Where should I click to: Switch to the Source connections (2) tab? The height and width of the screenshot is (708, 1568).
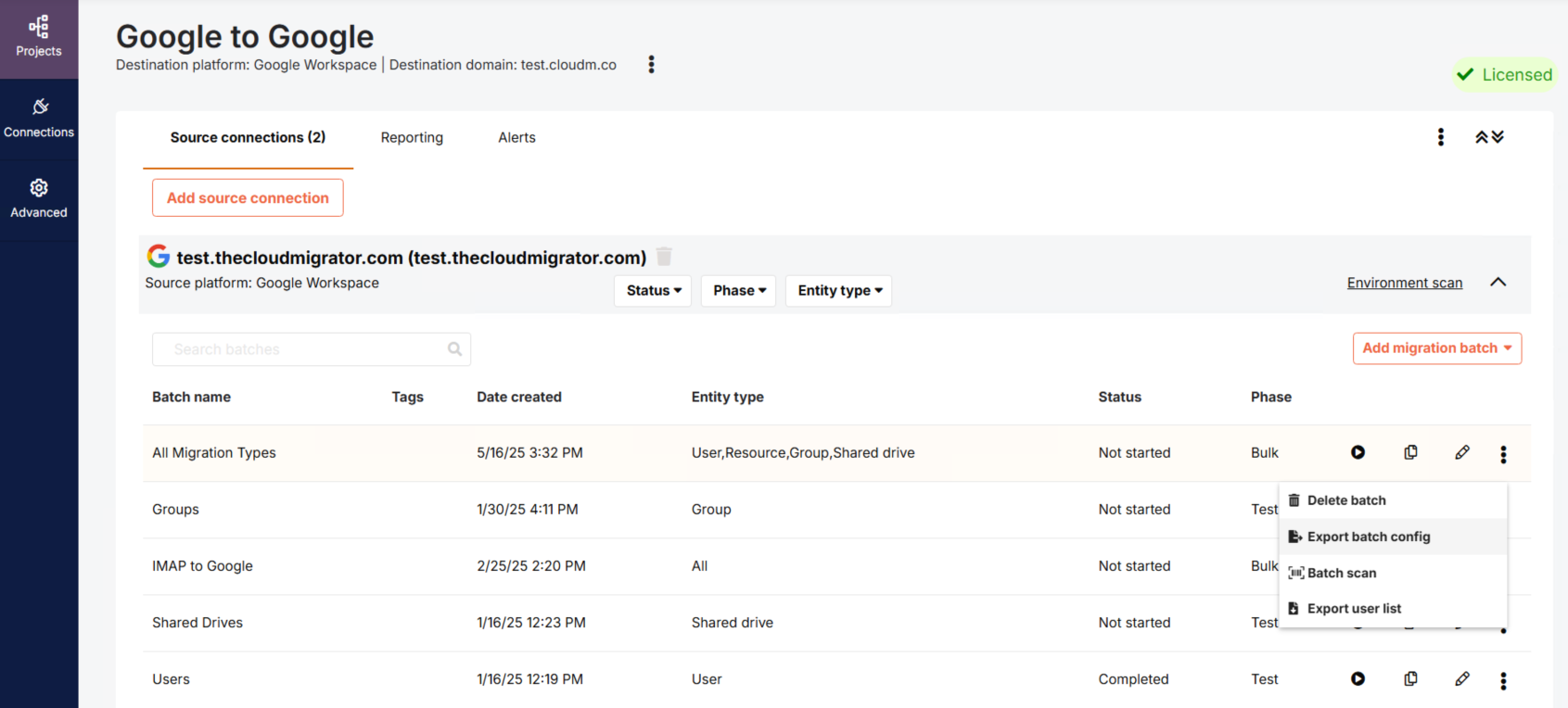248,137
